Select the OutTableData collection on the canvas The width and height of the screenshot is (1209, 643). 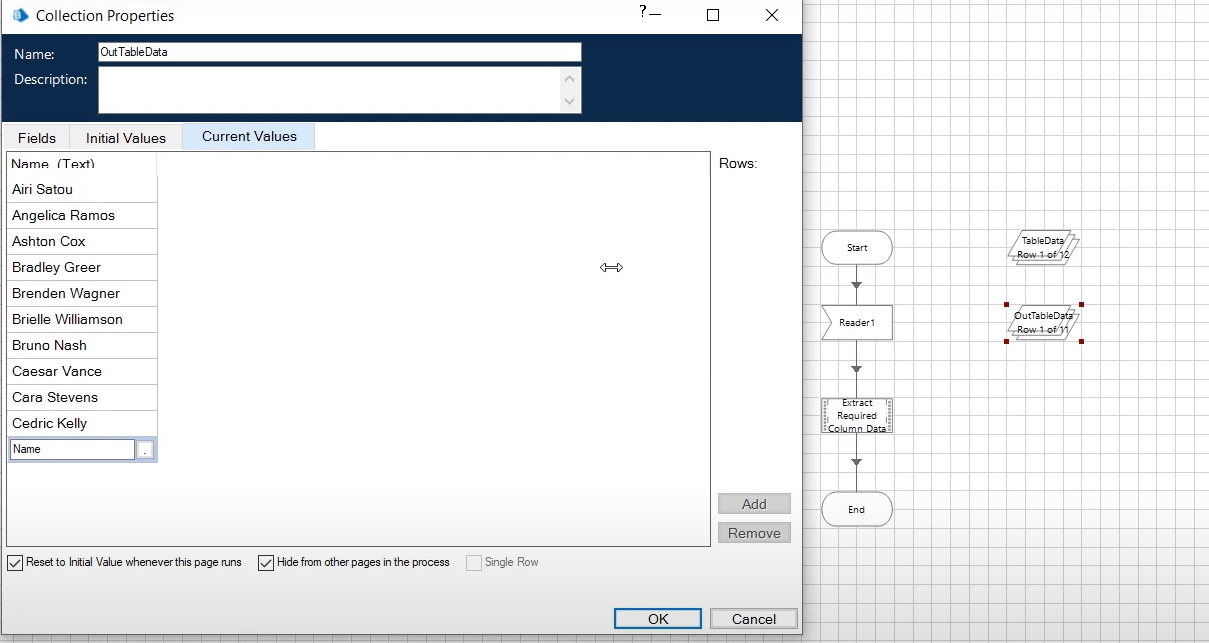point(1043,322)
